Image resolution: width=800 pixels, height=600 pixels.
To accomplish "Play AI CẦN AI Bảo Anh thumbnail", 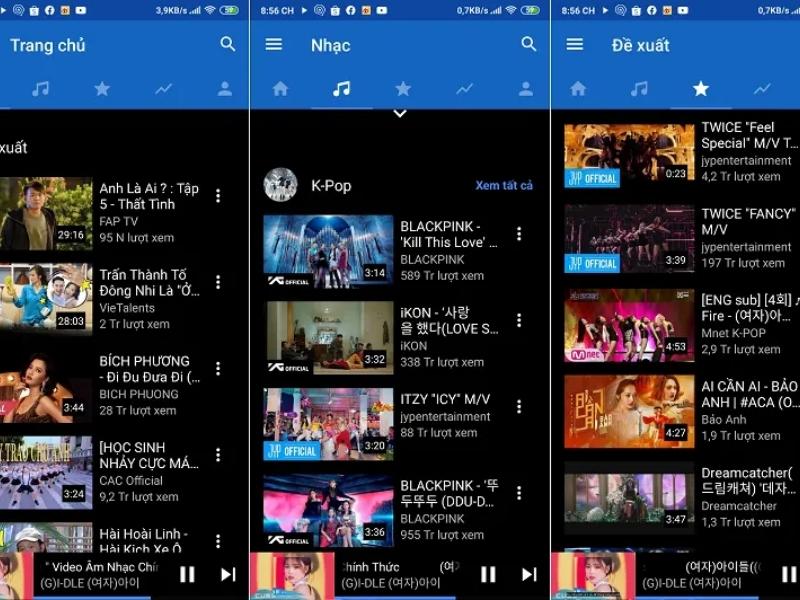I will [x=629, y=412].
